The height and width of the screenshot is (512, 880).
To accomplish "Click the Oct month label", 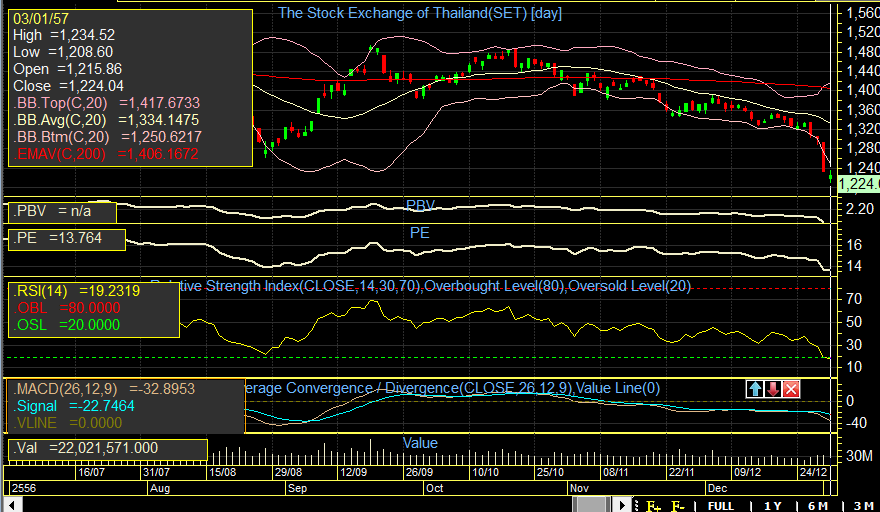I will [x=434, y=488].
